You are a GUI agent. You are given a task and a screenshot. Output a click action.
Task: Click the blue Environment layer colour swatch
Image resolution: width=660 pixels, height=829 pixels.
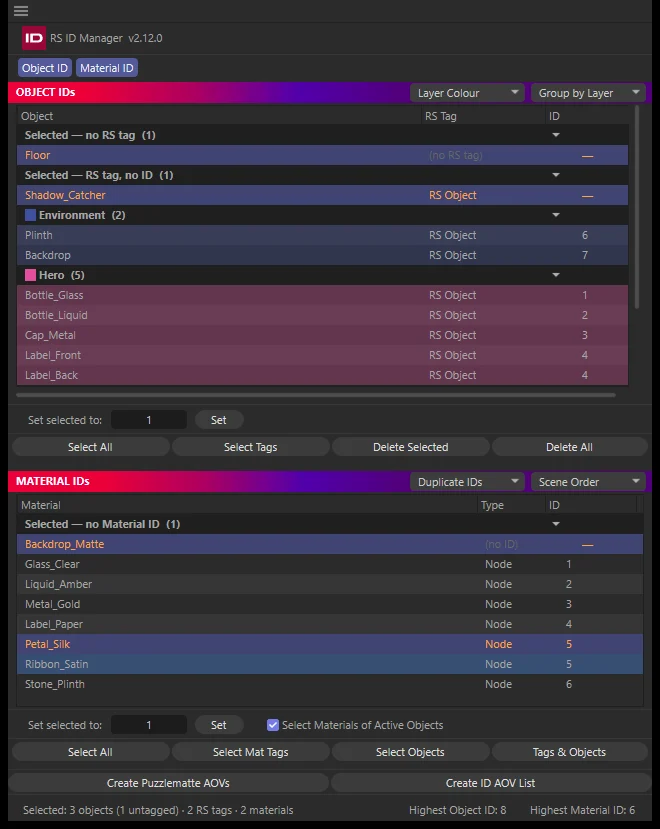(x=31, y=215)
